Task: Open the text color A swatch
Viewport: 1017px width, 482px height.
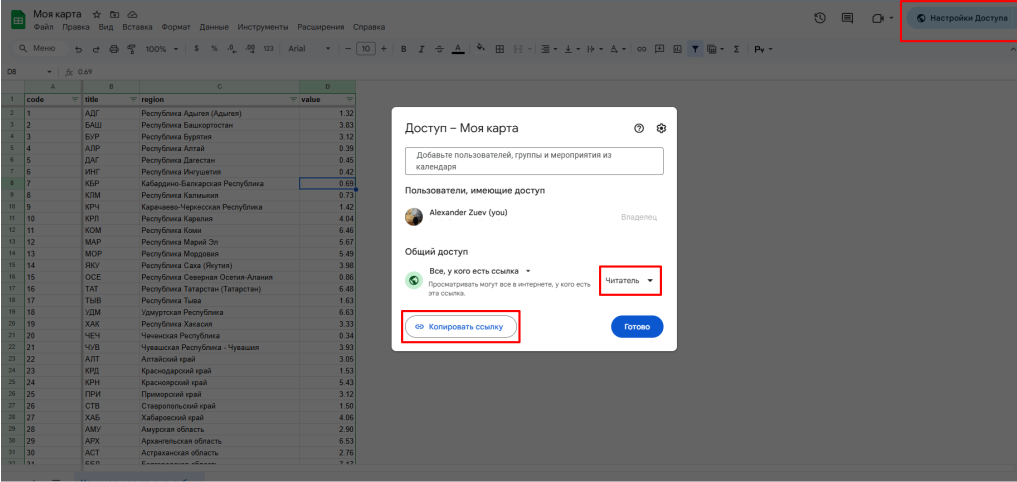Action: [x=458, y=49]
